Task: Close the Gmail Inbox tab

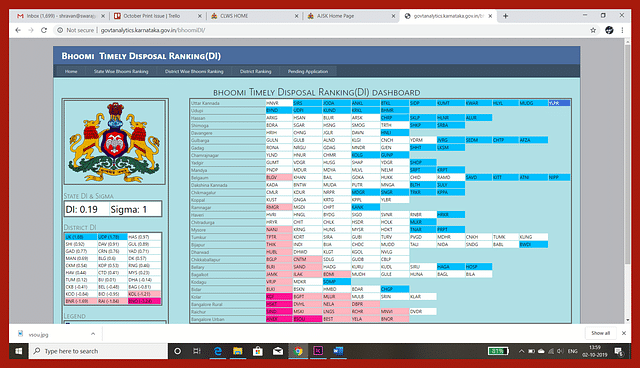Action: point(103,16)
